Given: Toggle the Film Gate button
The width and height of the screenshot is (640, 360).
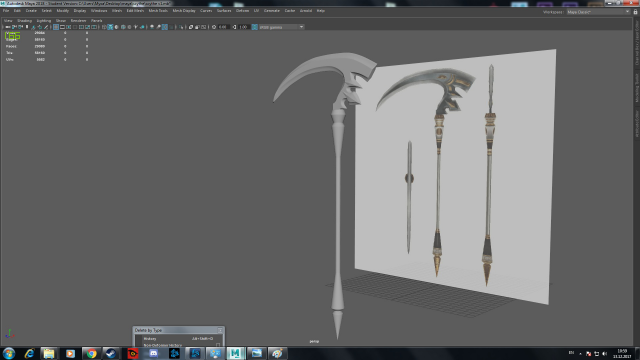Looking at the screenshot, I should tap(62, 27).
